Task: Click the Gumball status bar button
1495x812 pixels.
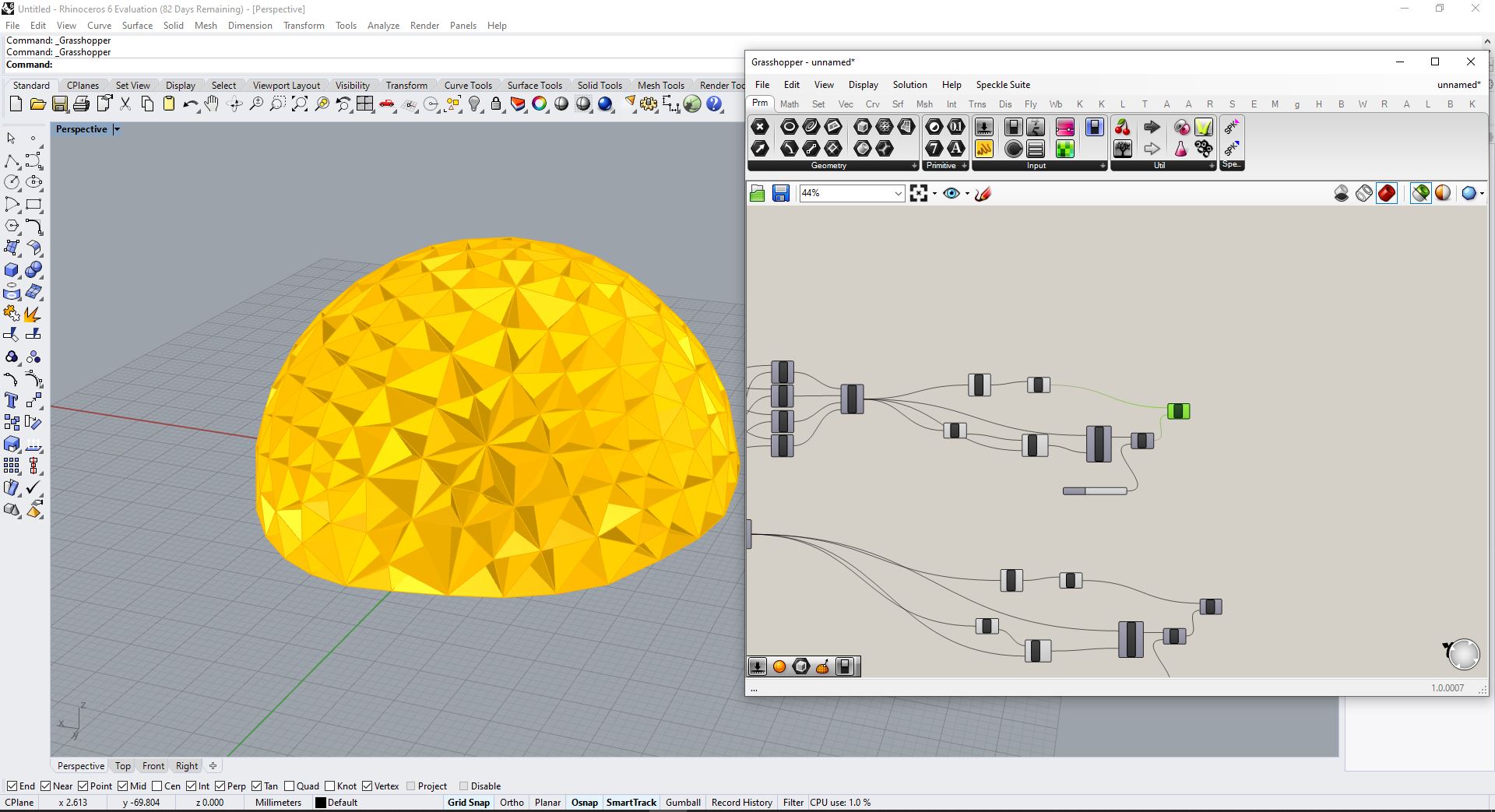Action: tap(683, 803)
